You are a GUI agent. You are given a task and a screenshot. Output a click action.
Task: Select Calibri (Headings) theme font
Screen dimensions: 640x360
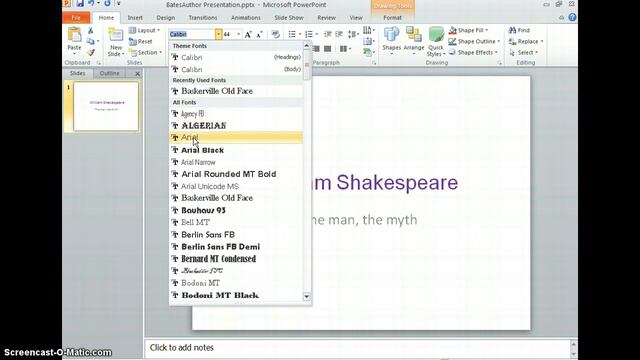coord(236,57)
